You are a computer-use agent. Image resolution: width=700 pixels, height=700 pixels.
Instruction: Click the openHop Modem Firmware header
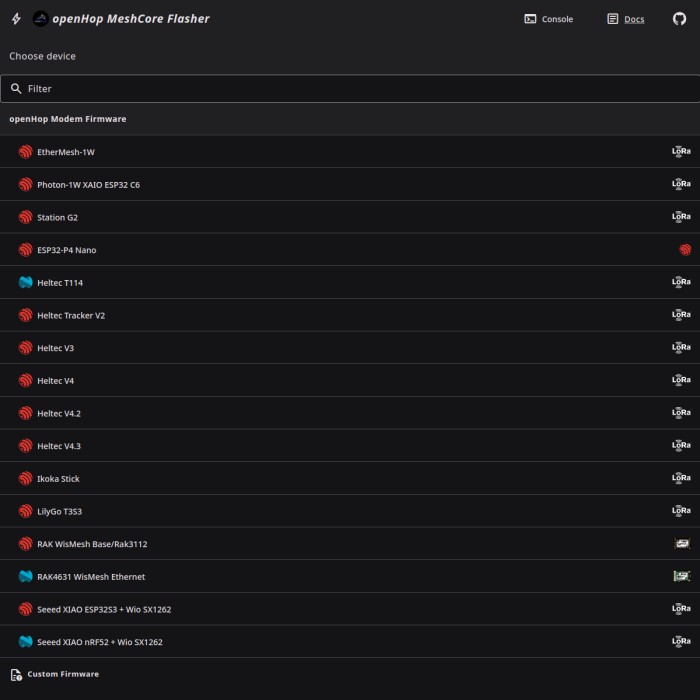pyautogui.click(x=67, y=119)
